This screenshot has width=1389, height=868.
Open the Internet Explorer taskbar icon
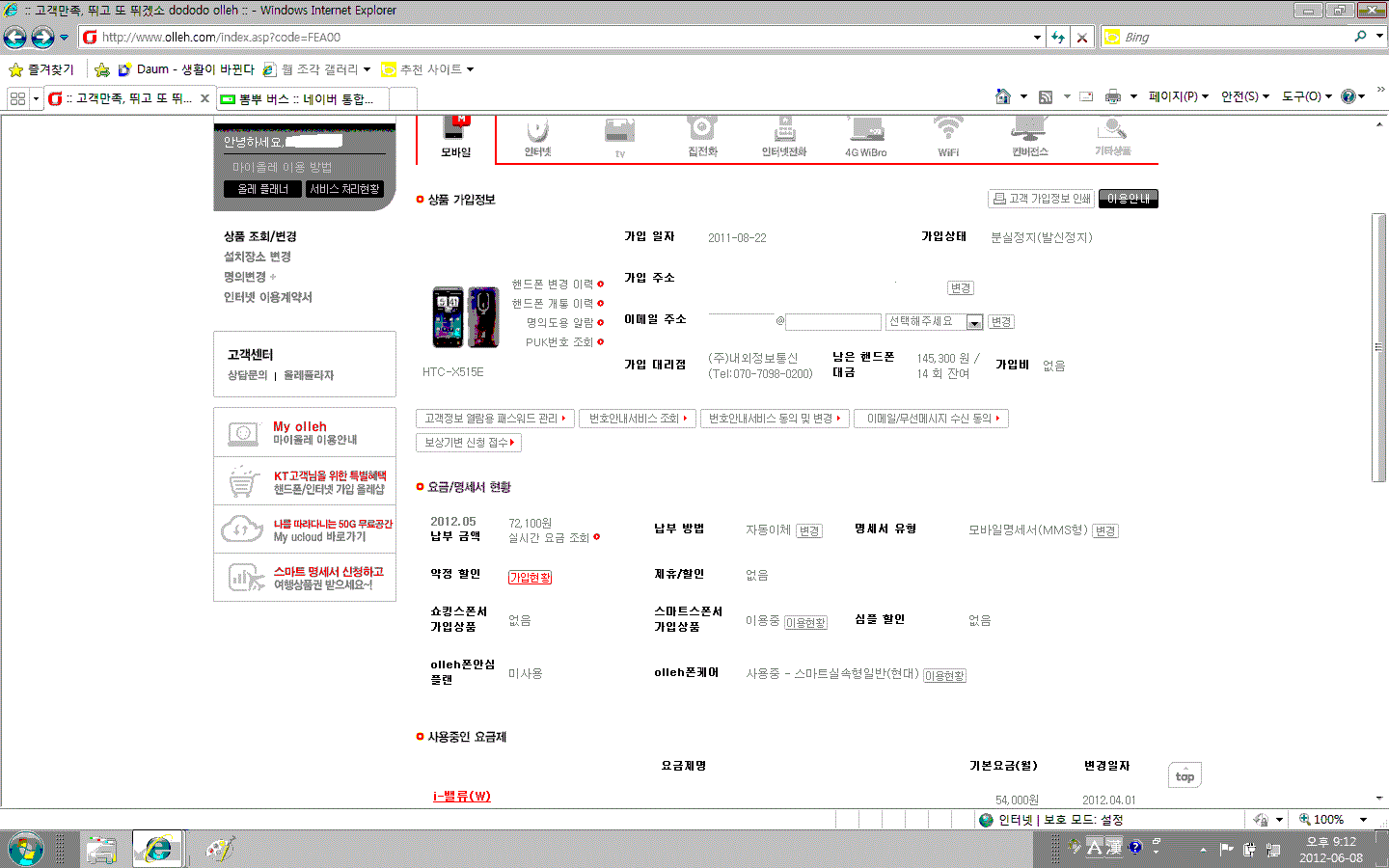[x=157, y=849]
